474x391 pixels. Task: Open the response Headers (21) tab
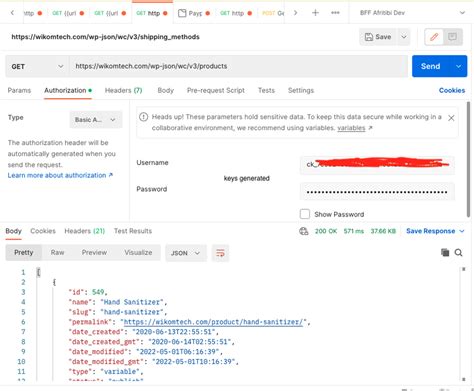tap(85, 231)
